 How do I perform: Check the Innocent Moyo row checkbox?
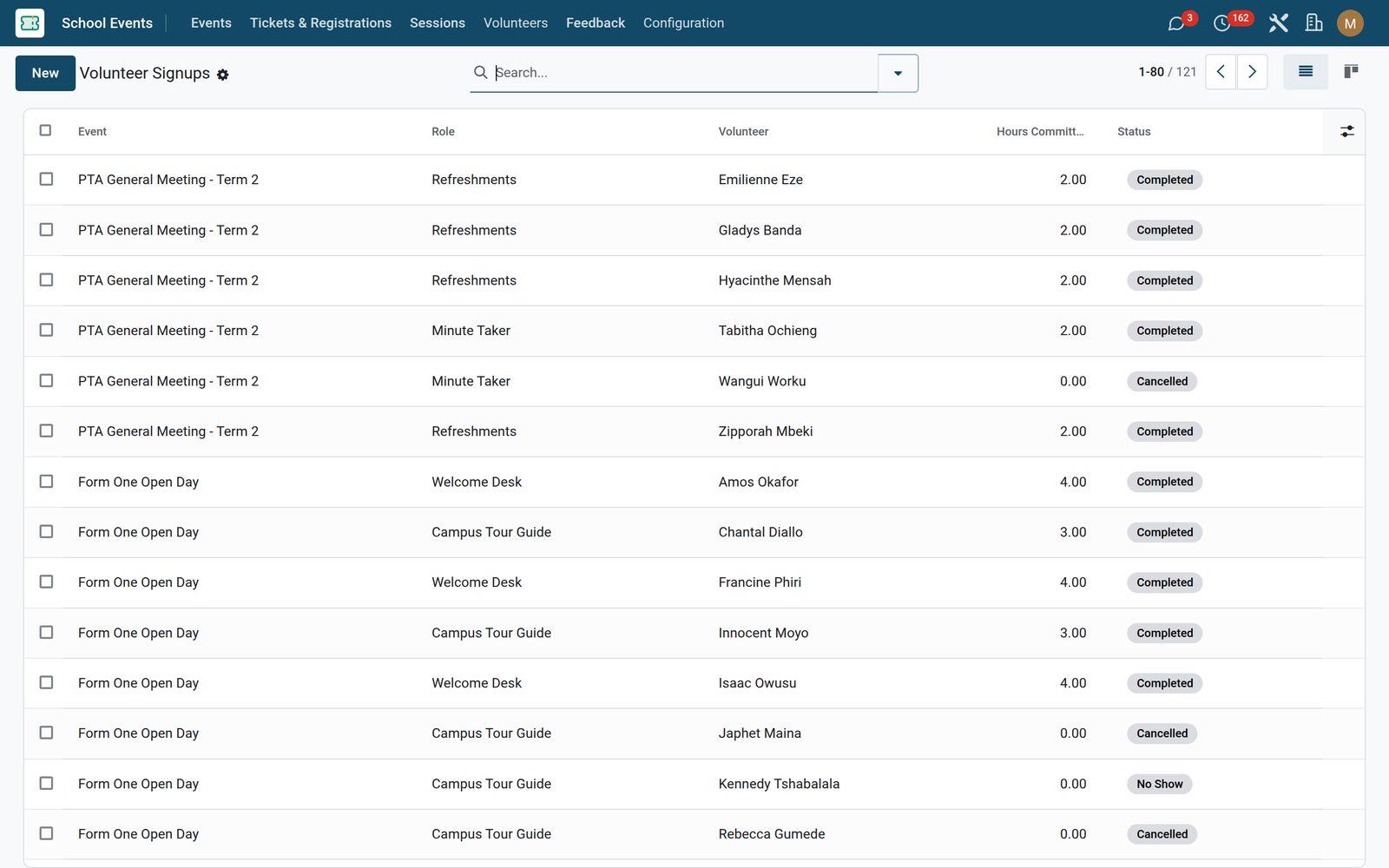coord(46,632)
